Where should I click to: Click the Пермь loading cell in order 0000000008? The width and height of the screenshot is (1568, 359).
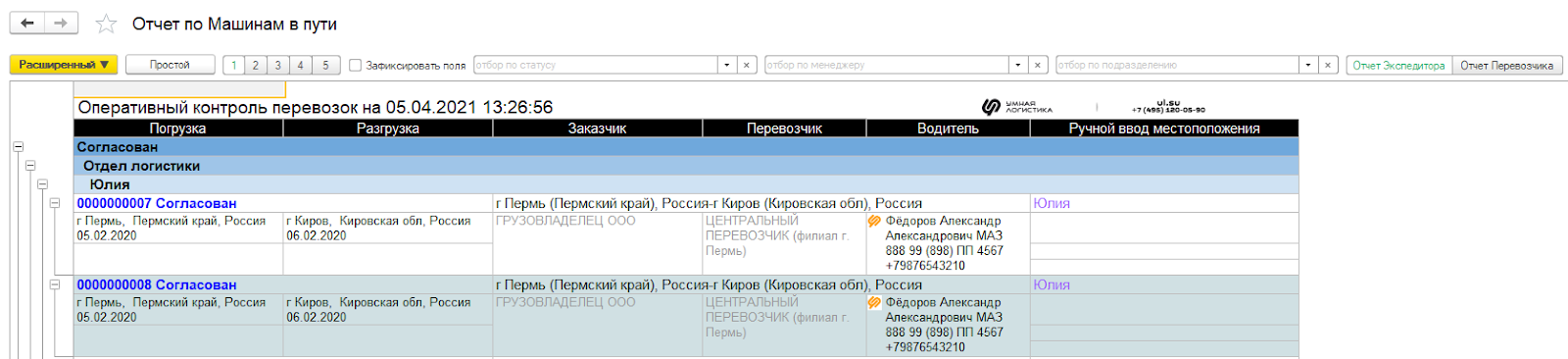pos(178,310)
